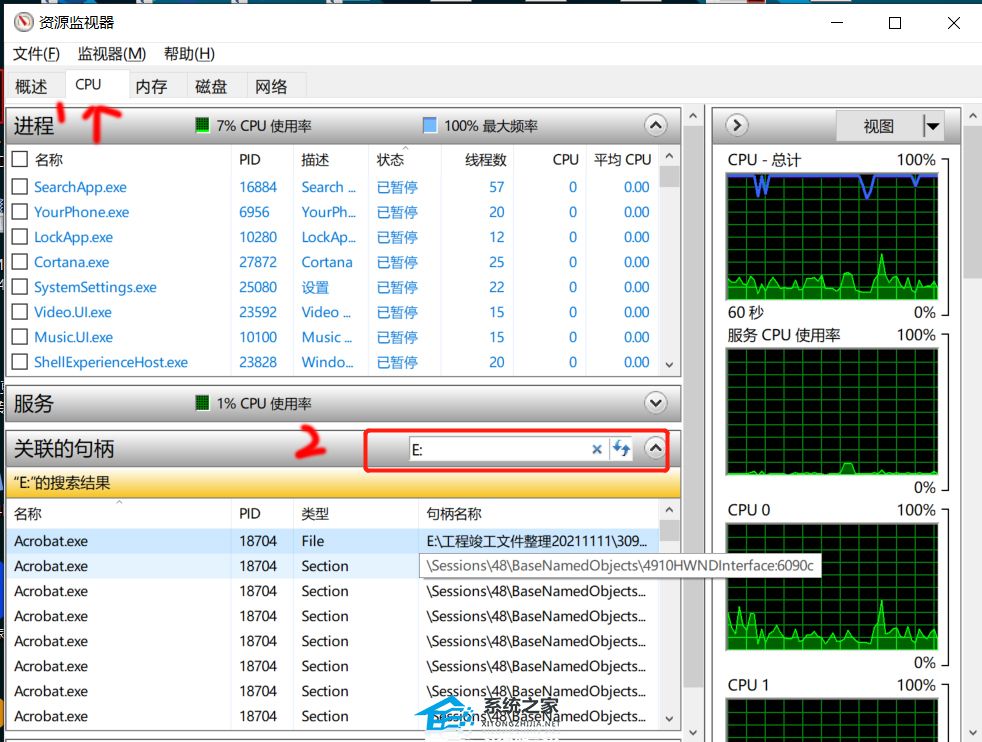The width and height of the screenshot is (982, 742).
Task: Collapse the 进程 section chevron
Action: click(x=656, y=125)
